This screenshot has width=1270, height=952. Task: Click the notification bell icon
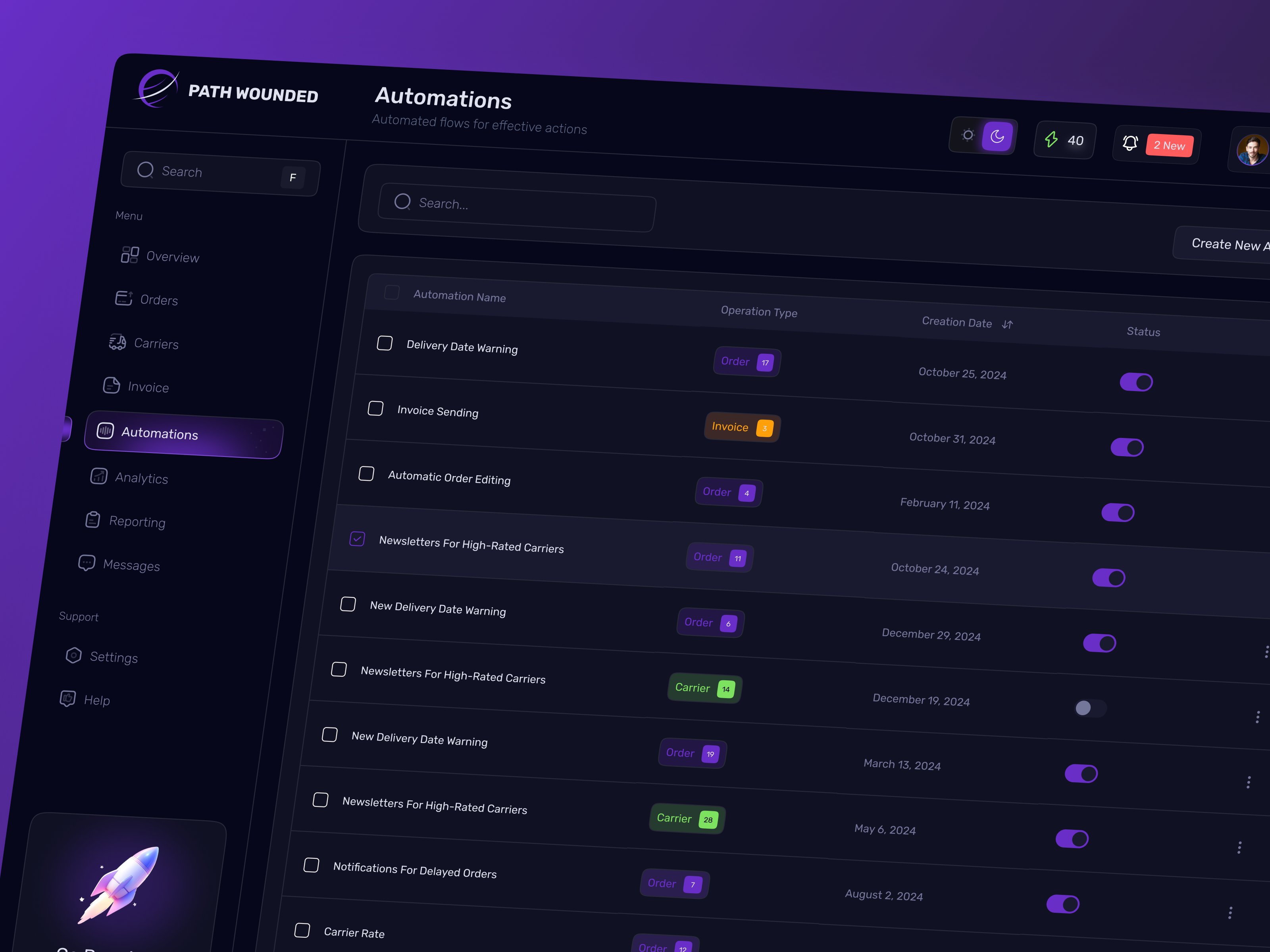(1130, 143)
